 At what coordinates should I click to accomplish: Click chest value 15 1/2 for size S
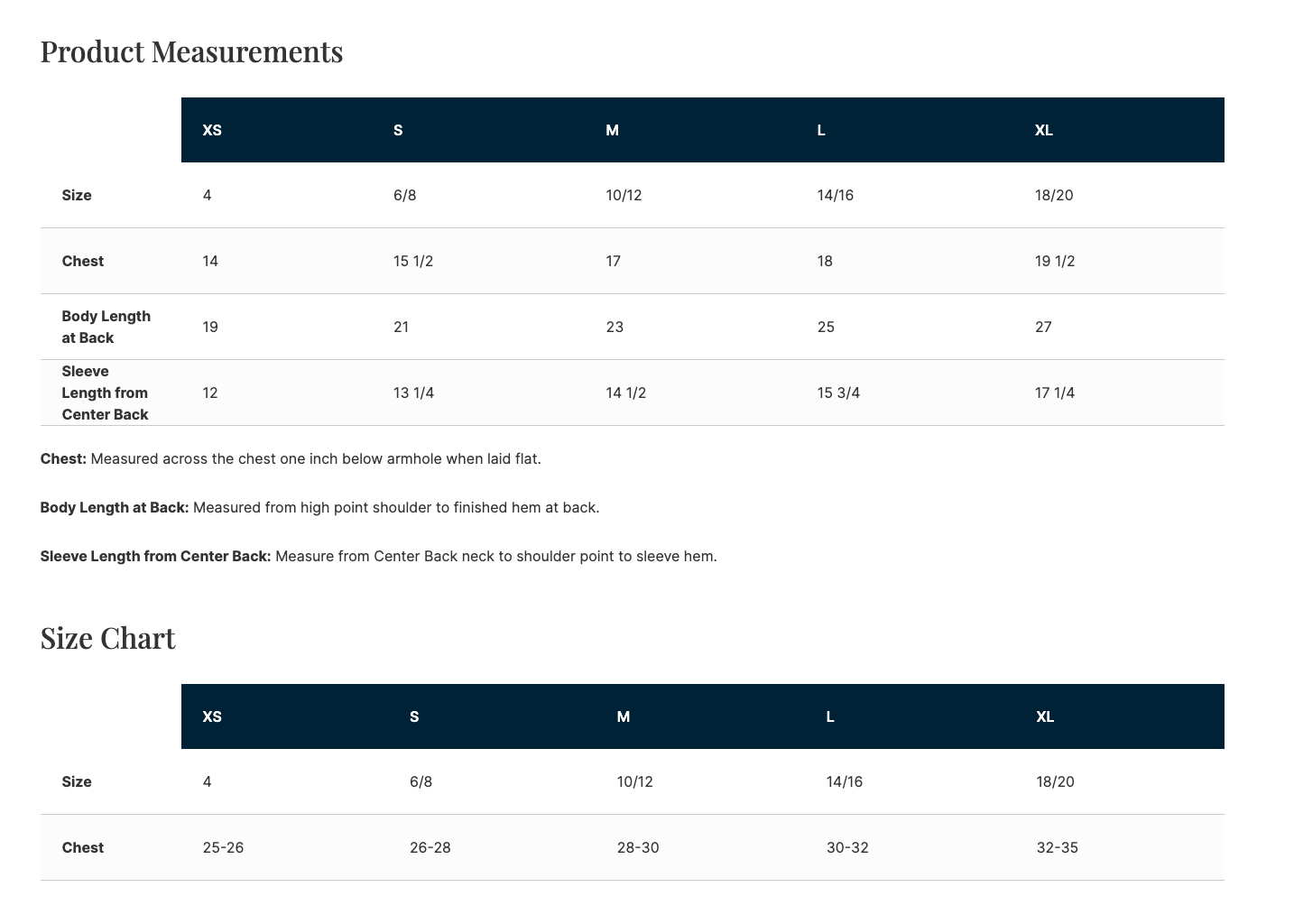click(413, 261)
